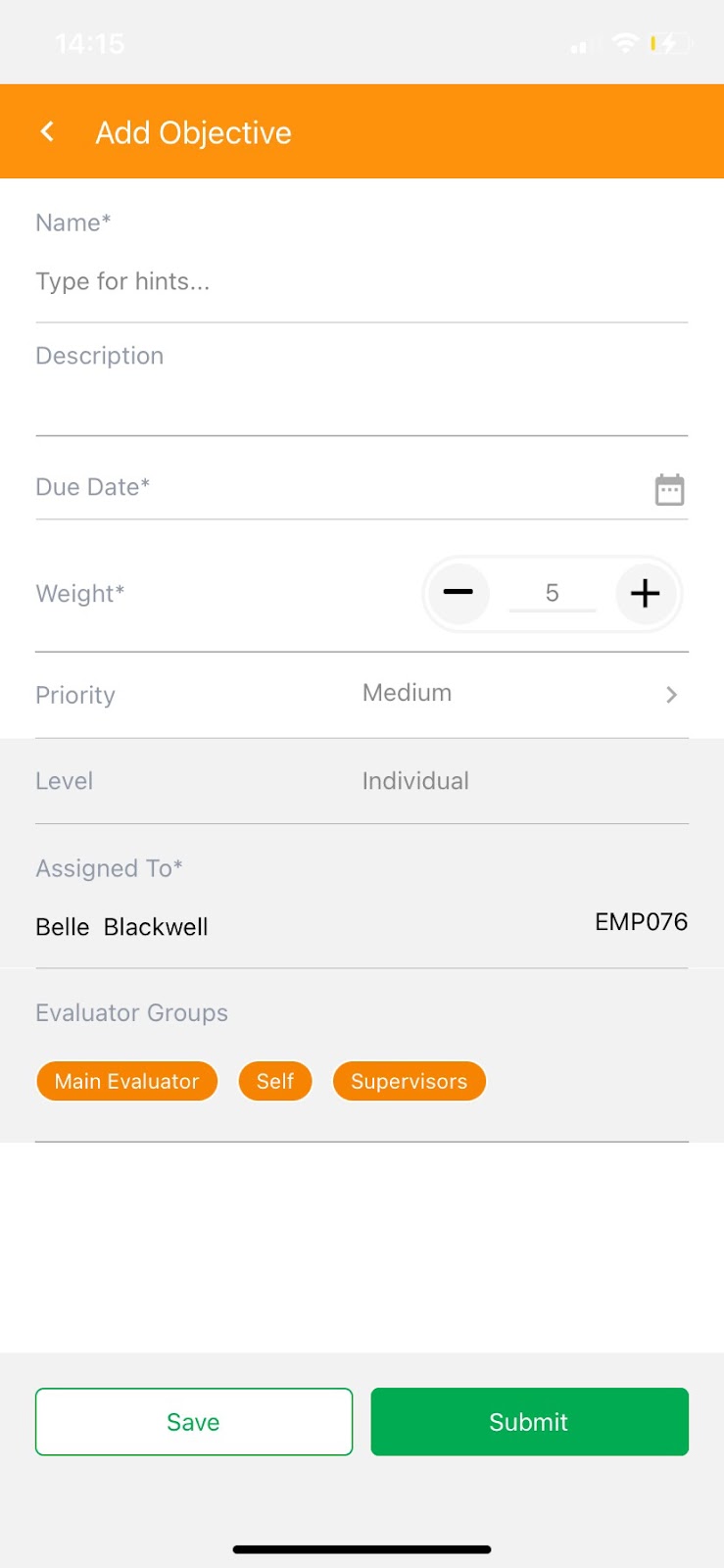Image resolution: width=724 pixels, height=1568 pixels.
Task: Open the calendar icon for Due Date
Action: pos(669,488)
